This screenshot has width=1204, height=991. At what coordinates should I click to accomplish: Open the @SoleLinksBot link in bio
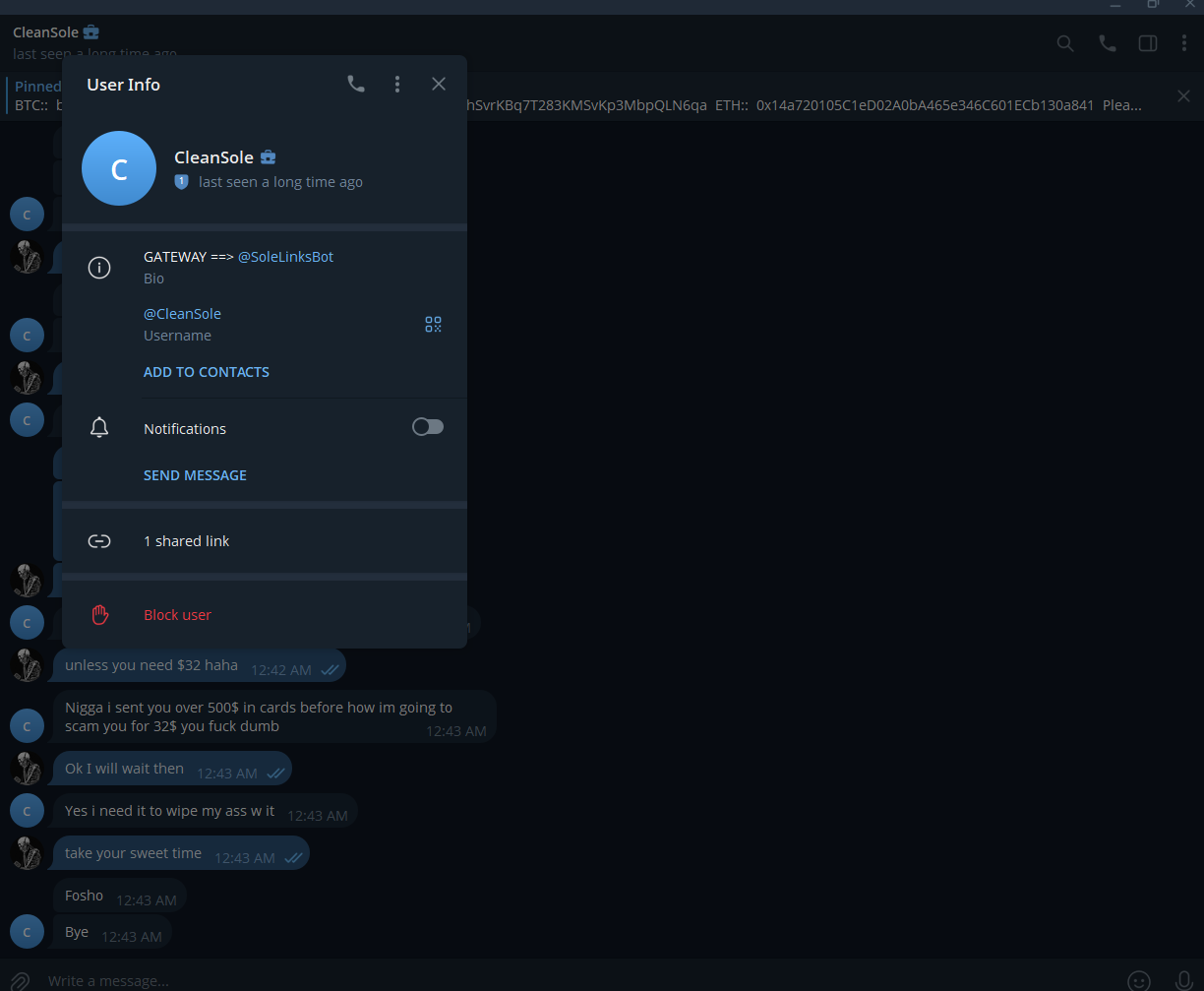285,257
